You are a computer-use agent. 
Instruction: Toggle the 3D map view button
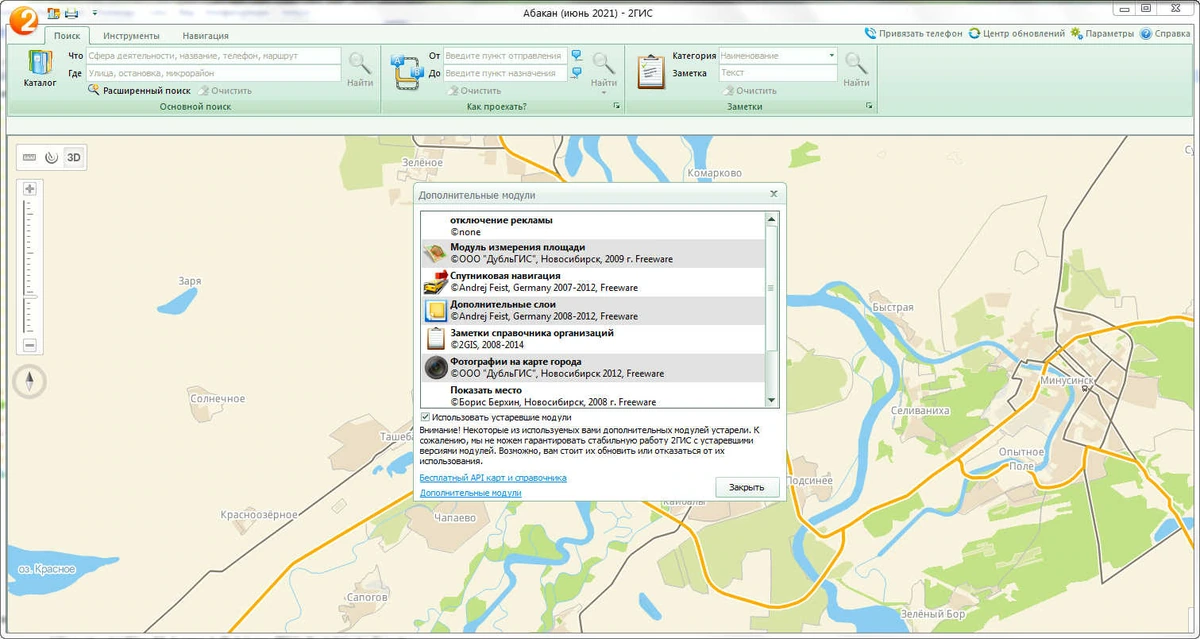tap(74, 157)
